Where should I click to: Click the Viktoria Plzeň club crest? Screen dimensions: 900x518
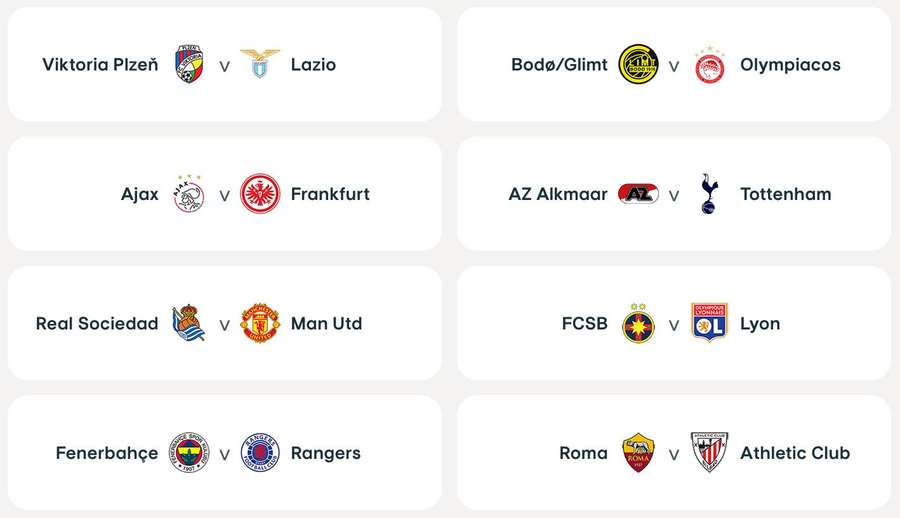[x=189, y=65]
